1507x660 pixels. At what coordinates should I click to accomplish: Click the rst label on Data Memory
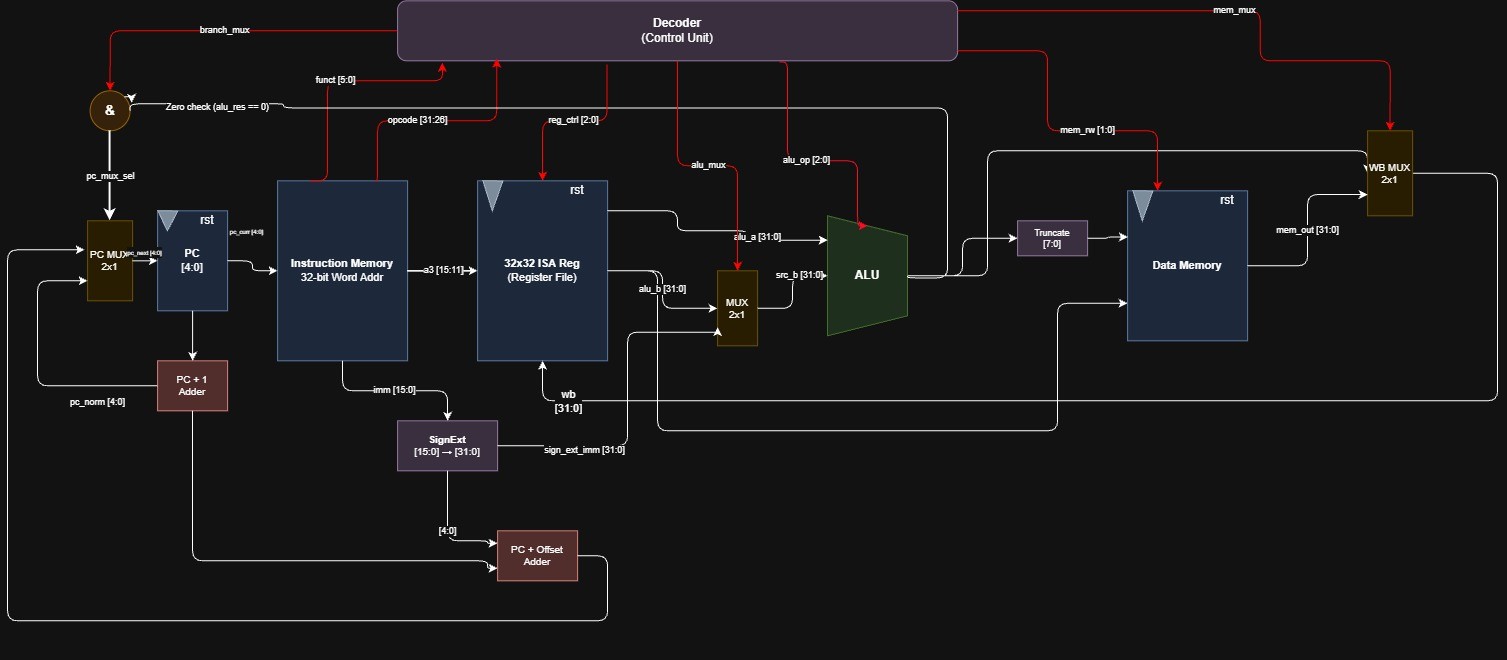tap(1227, 200)
